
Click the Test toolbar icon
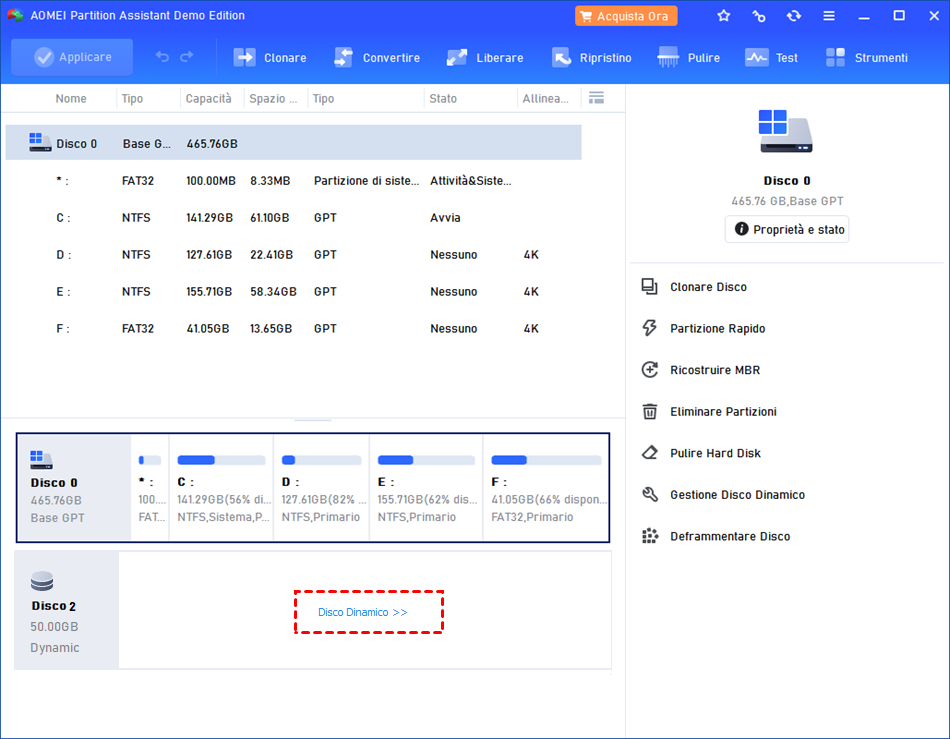pos(757,58)
